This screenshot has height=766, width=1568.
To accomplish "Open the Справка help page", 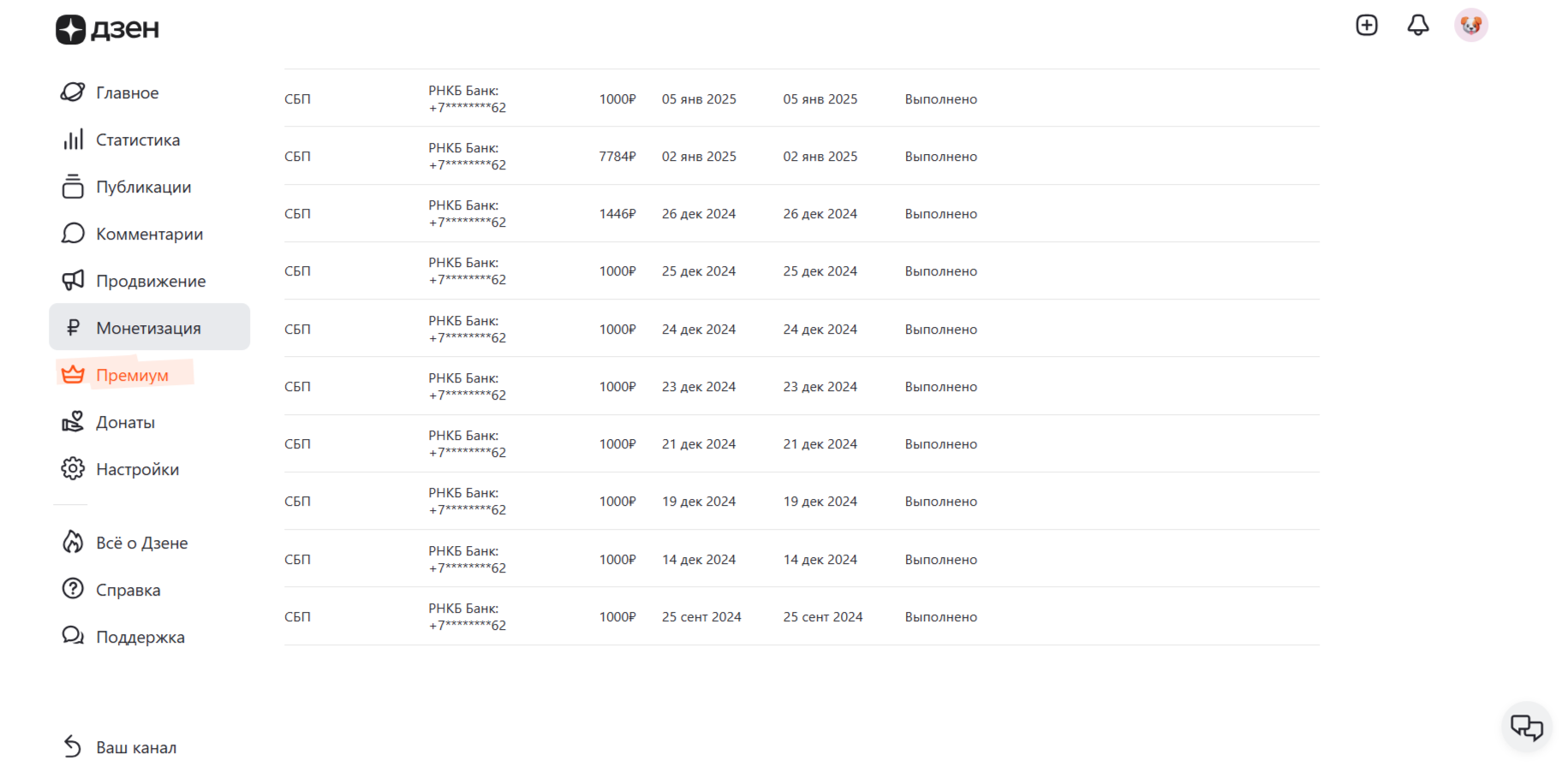I will [128, 590].
